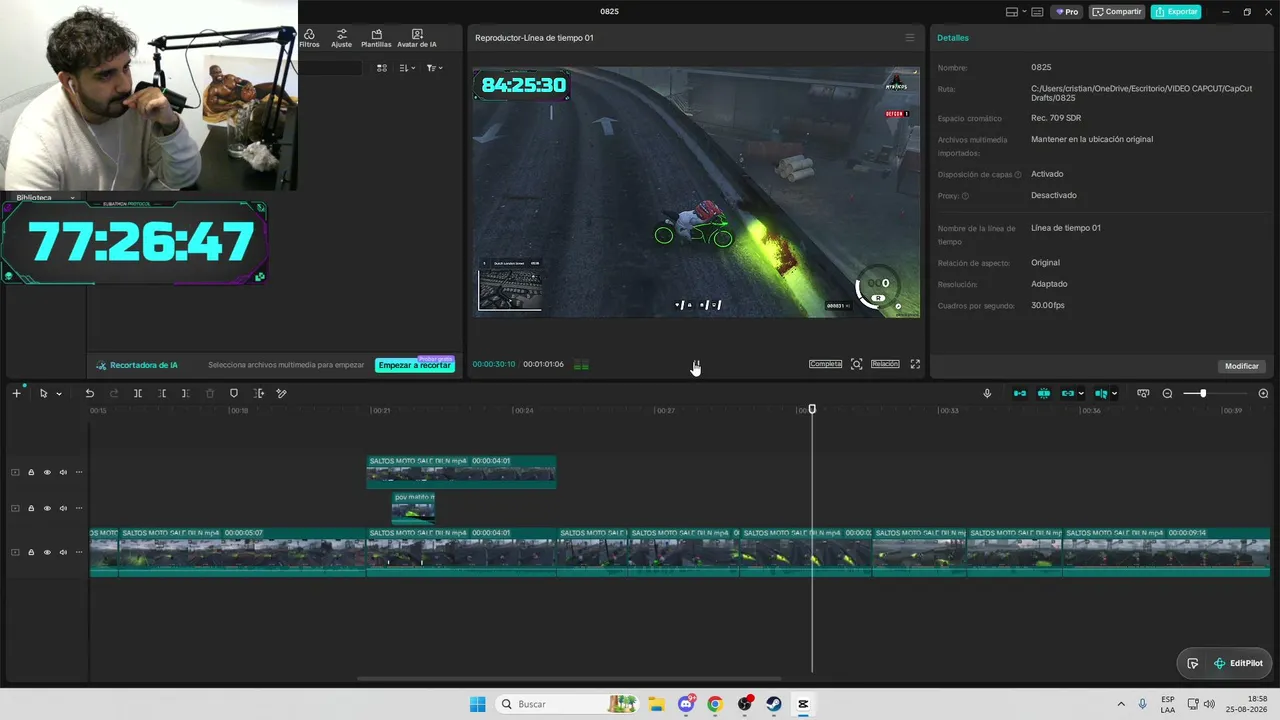Toggle the audio level meter indicator

coord(581,365)
